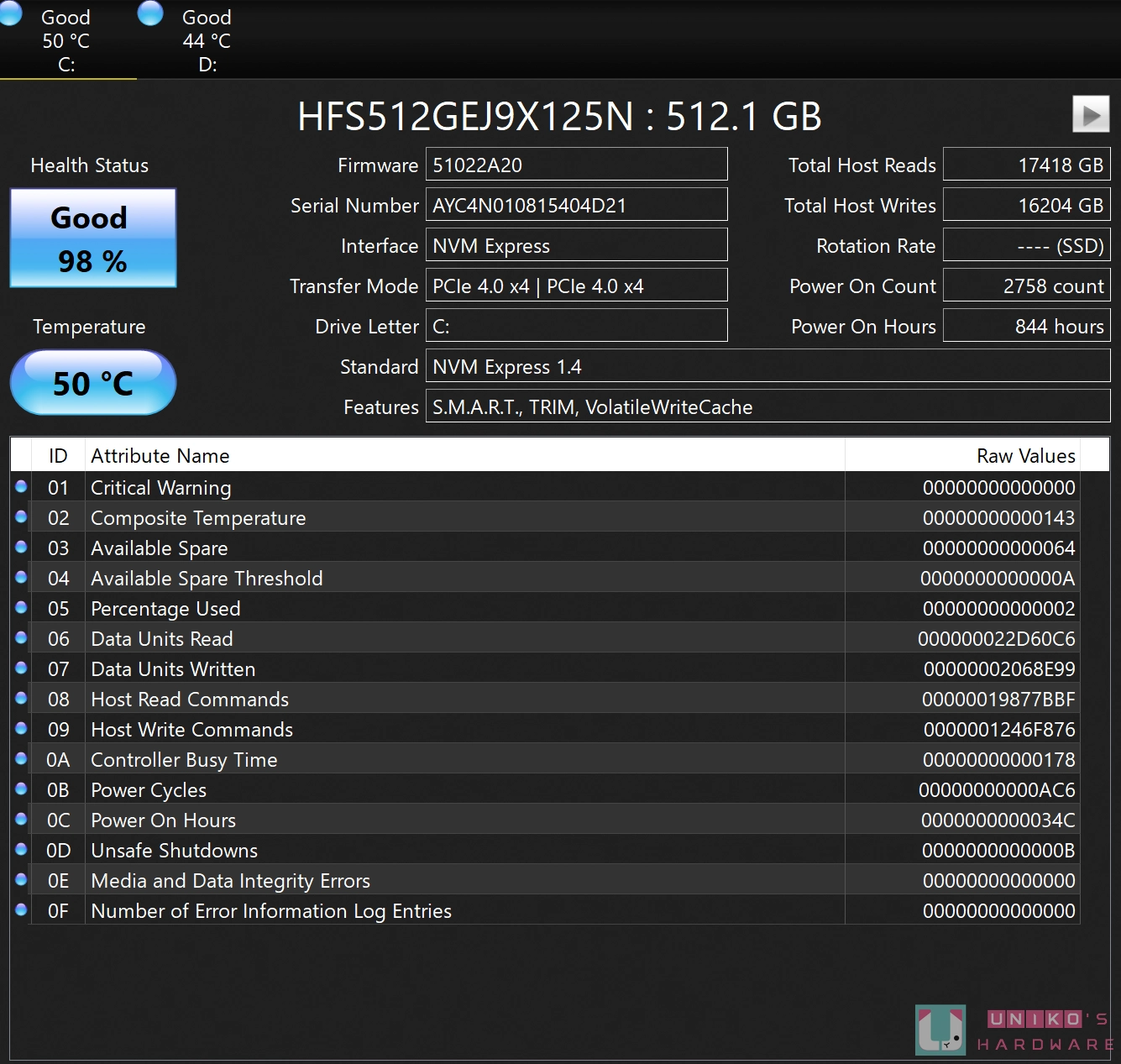Image resolution: width=1121 pixels, height=1064 pixels.
Task: Click the 50 °C temperature button
Action: (93, 383)
